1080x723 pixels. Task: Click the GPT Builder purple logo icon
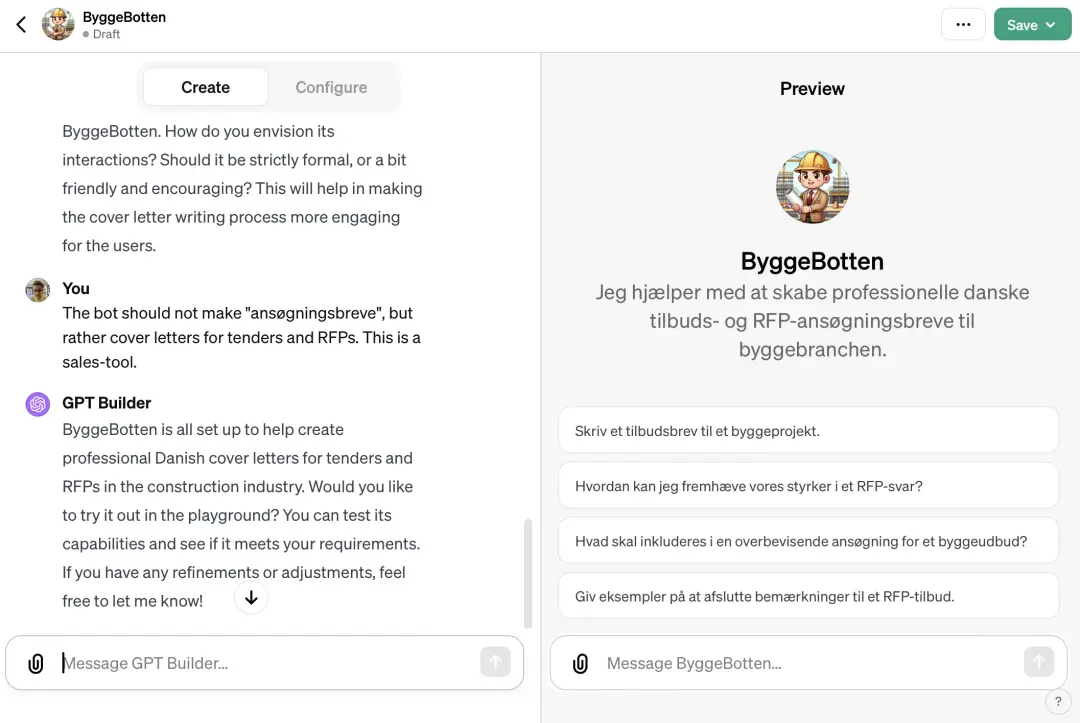[38, 404]
